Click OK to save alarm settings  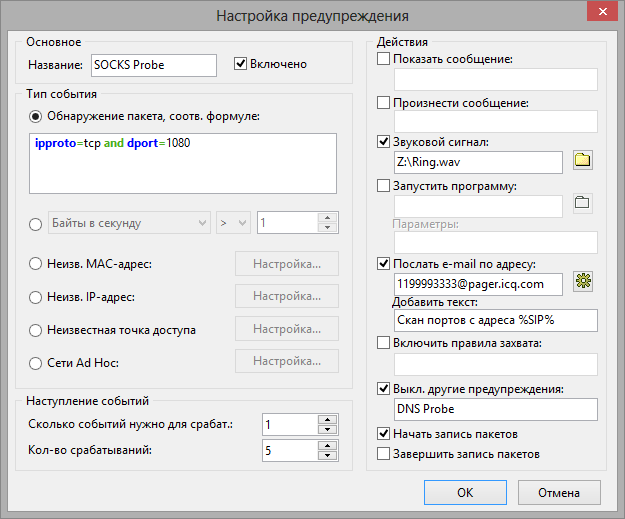coord(465,493)
